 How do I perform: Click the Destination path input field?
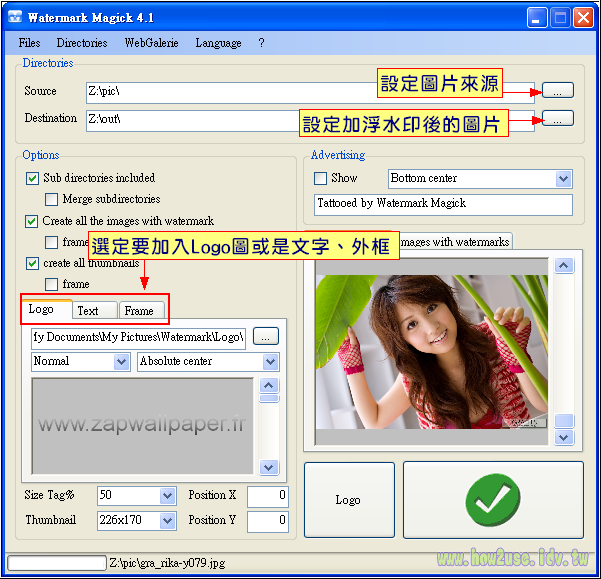coord(310,121)
